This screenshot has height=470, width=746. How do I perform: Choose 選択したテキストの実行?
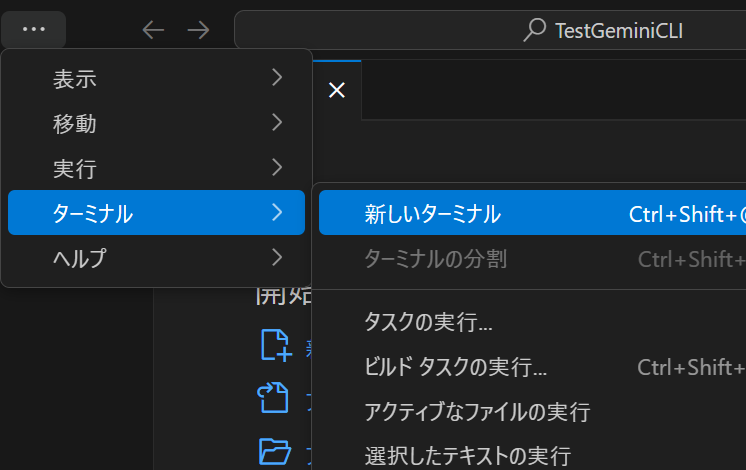(x=467, y=456)
